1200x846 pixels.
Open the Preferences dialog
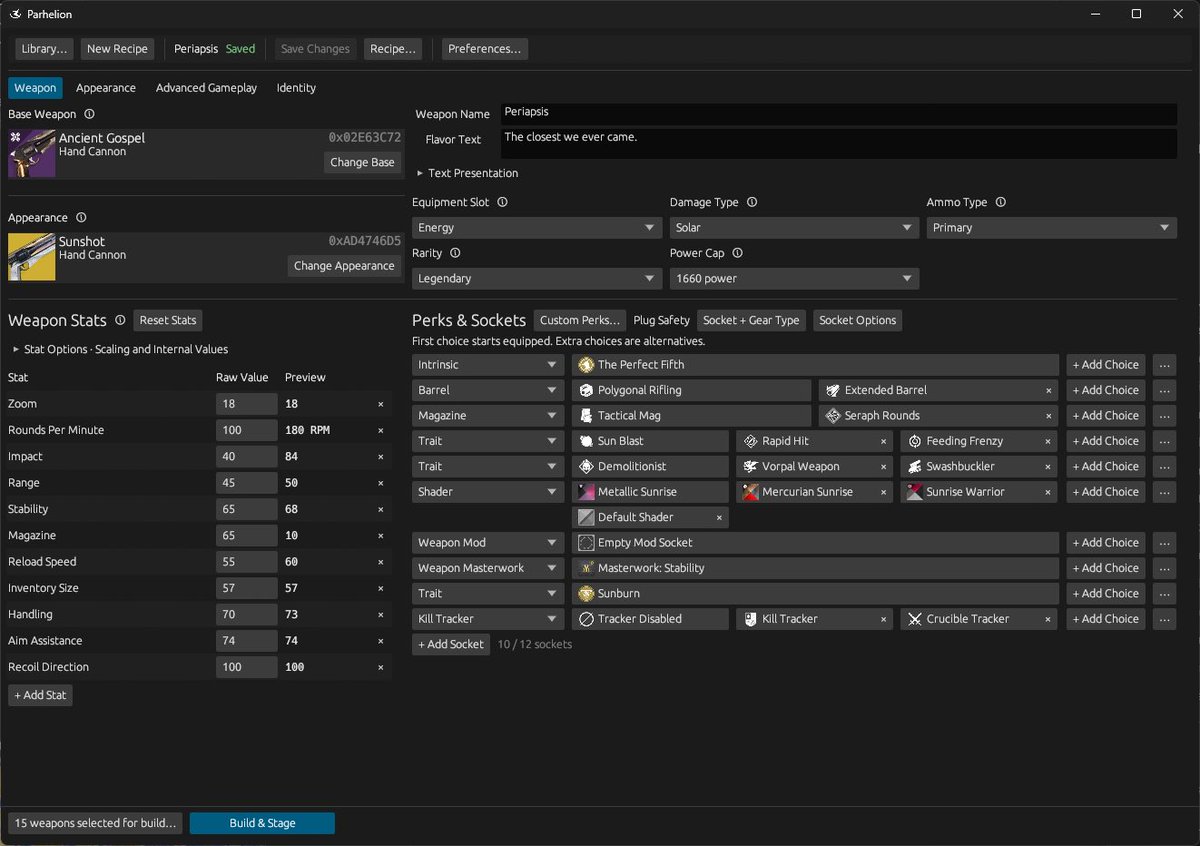(x=485, y=49)
